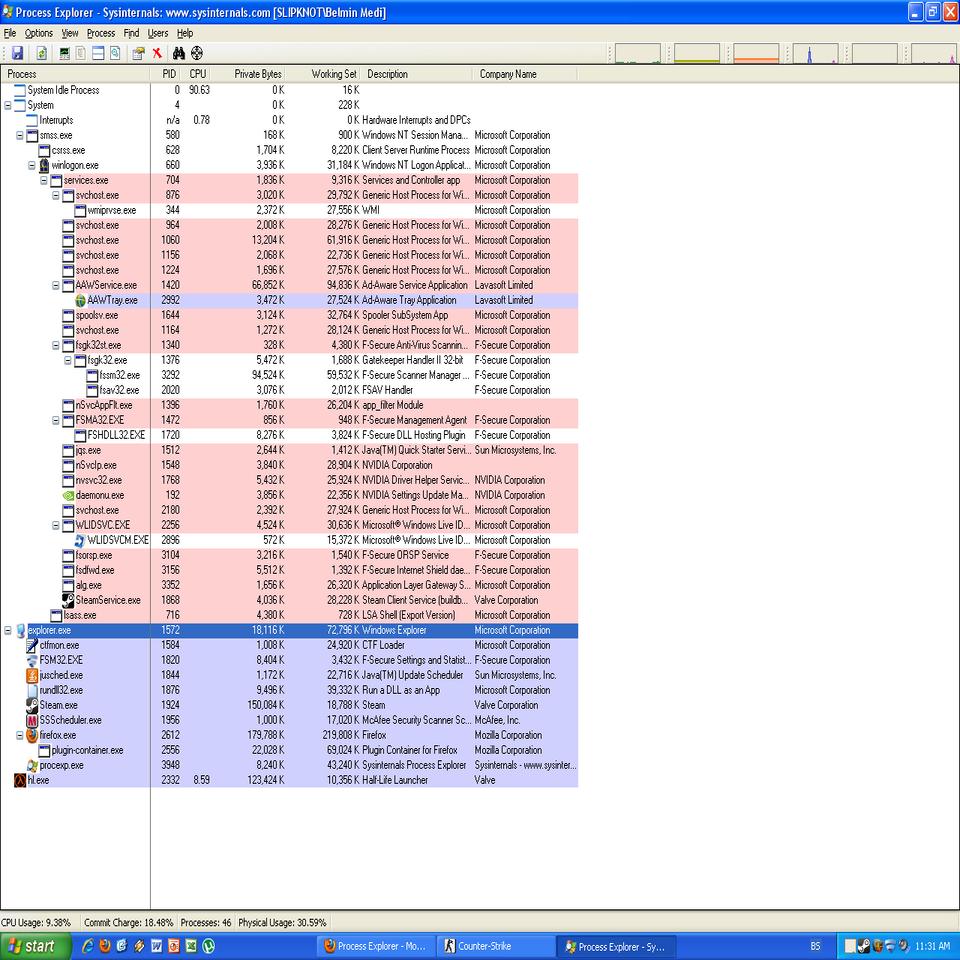Collapse the FSMA32.EXE tree node
The height and width of the screenshot is (960, 960).
point(56,421)
